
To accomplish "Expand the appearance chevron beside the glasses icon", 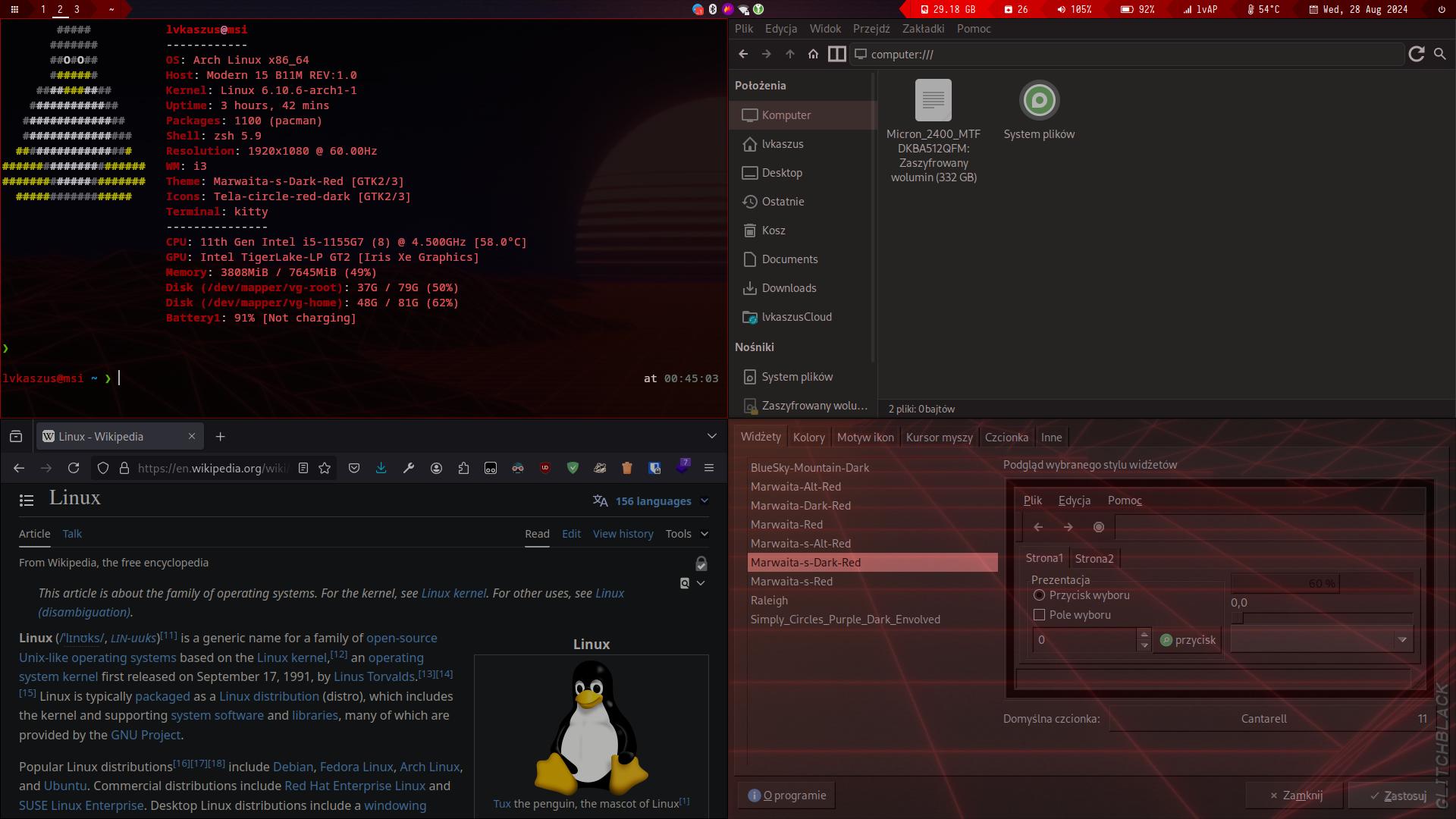I will [701, 583].
